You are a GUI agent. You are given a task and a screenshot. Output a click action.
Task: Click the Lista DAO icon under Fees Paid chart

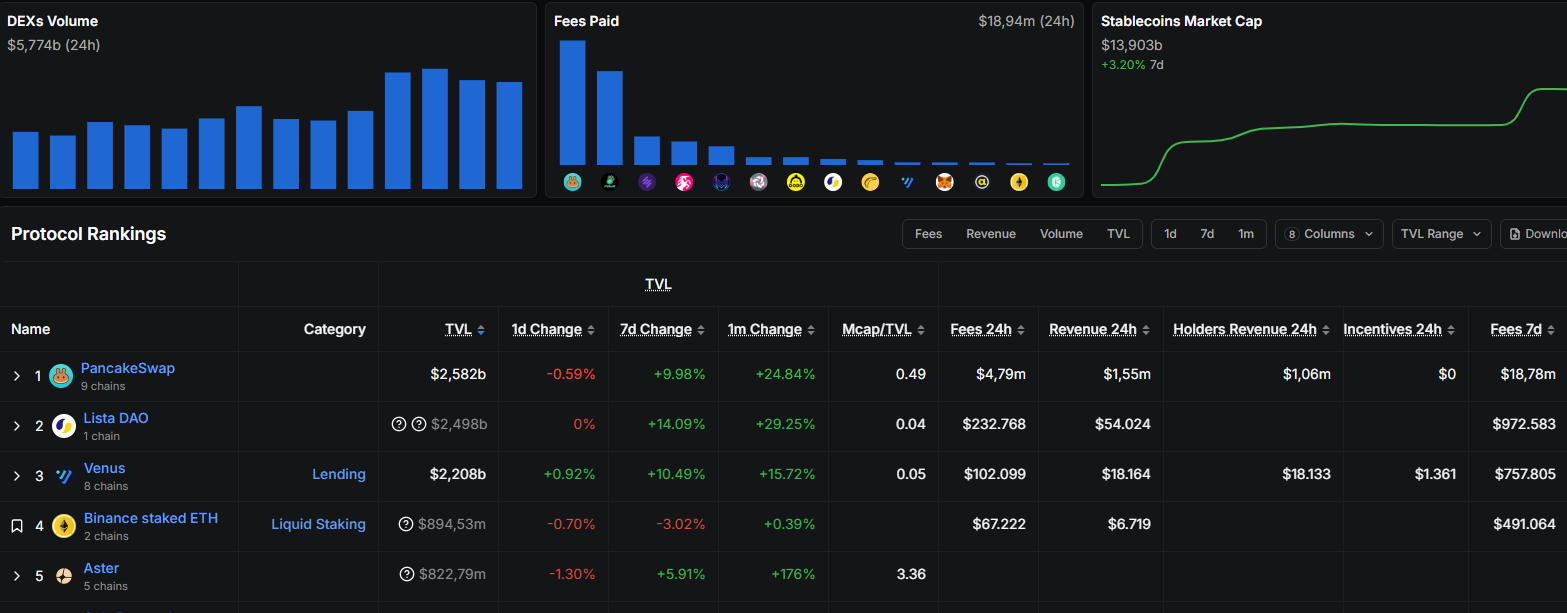tap(833, 182)
